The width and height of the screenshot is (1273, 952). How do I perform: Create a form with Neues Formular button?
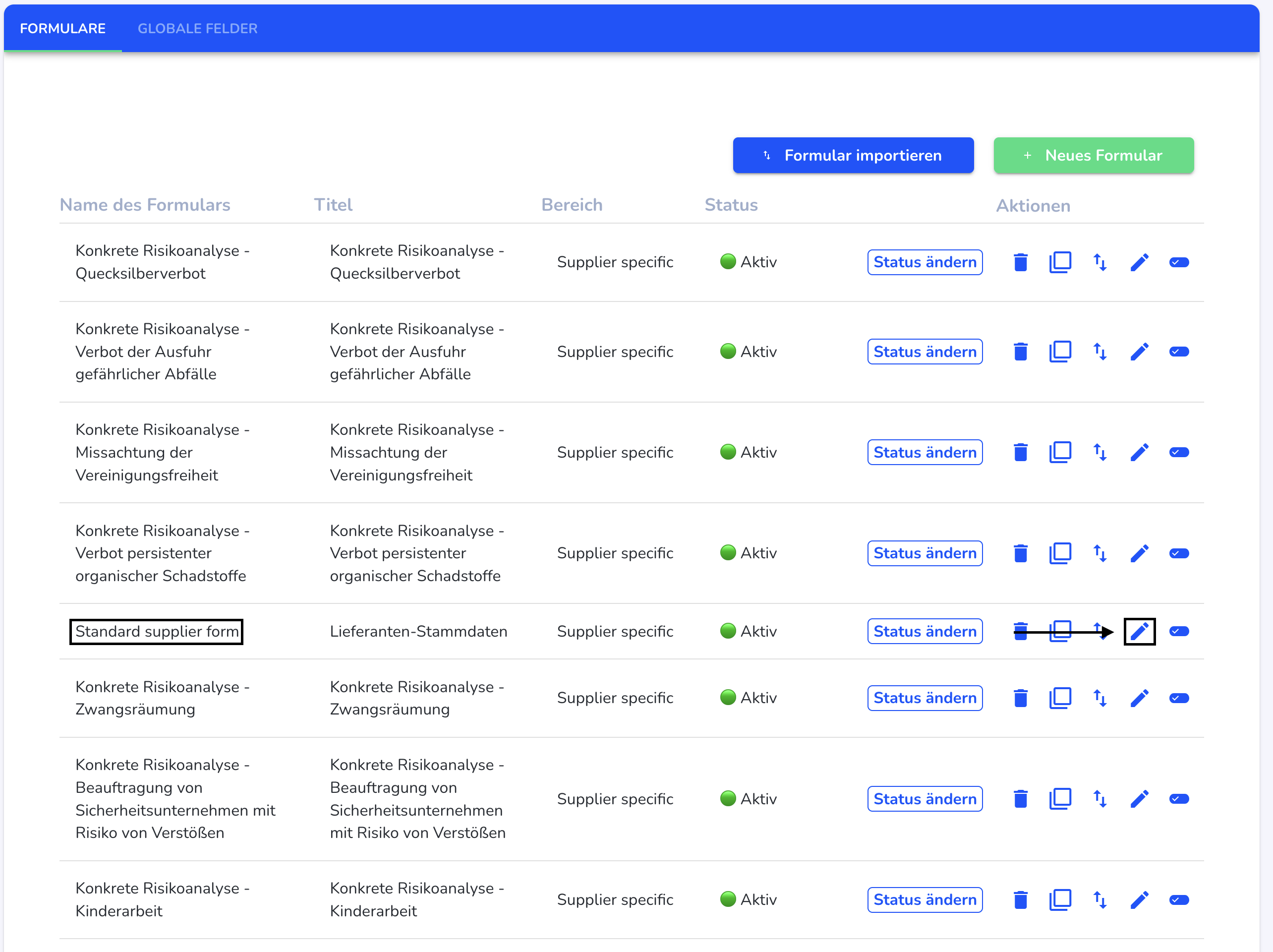click(x=1094, y=155)
